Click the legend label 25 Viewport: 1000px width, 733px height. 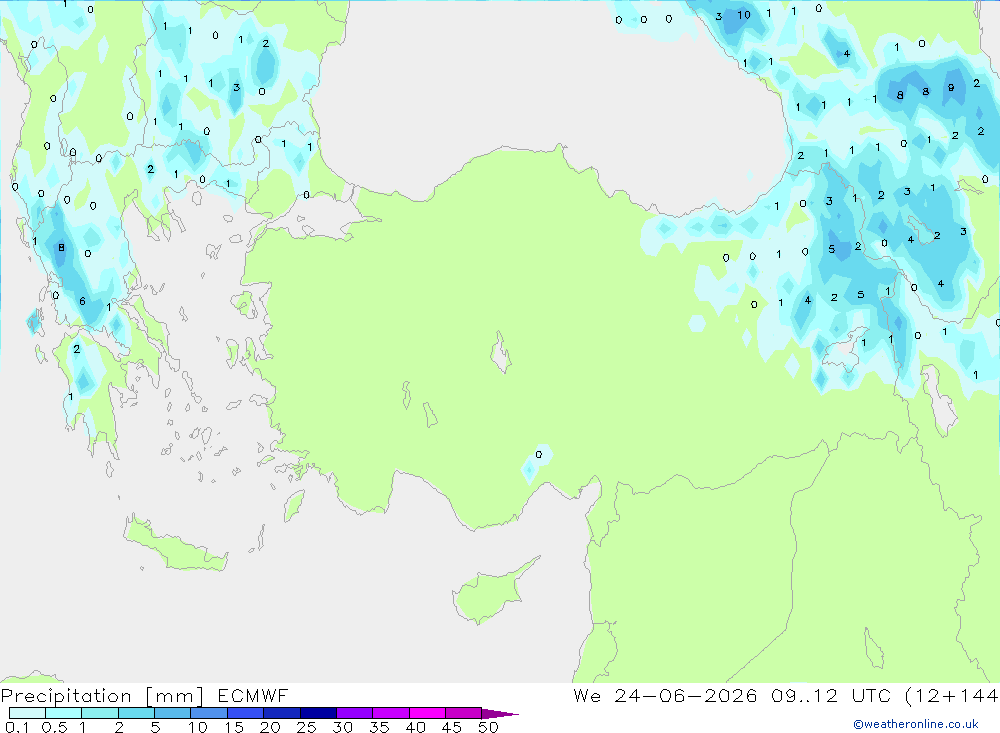click(307, 727)
